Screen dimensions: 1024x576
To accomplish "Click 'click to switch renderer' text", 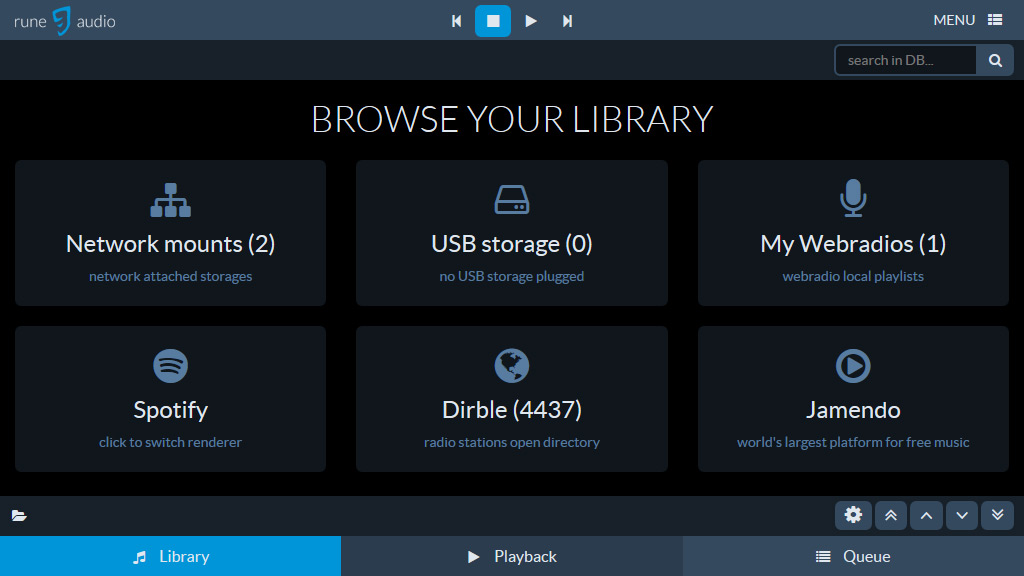I will coord(170,442).
